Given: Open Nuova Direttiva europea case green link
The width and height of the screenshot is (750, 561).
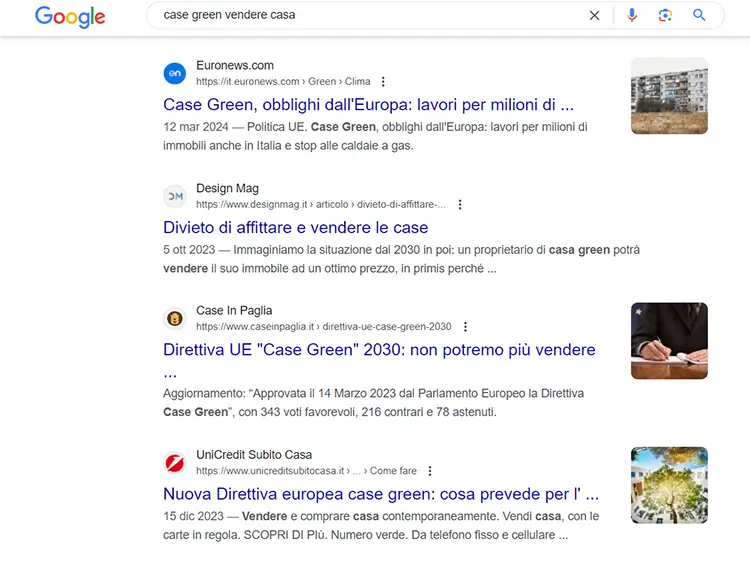Looking at the screenshot, I should tap(381, 494).
